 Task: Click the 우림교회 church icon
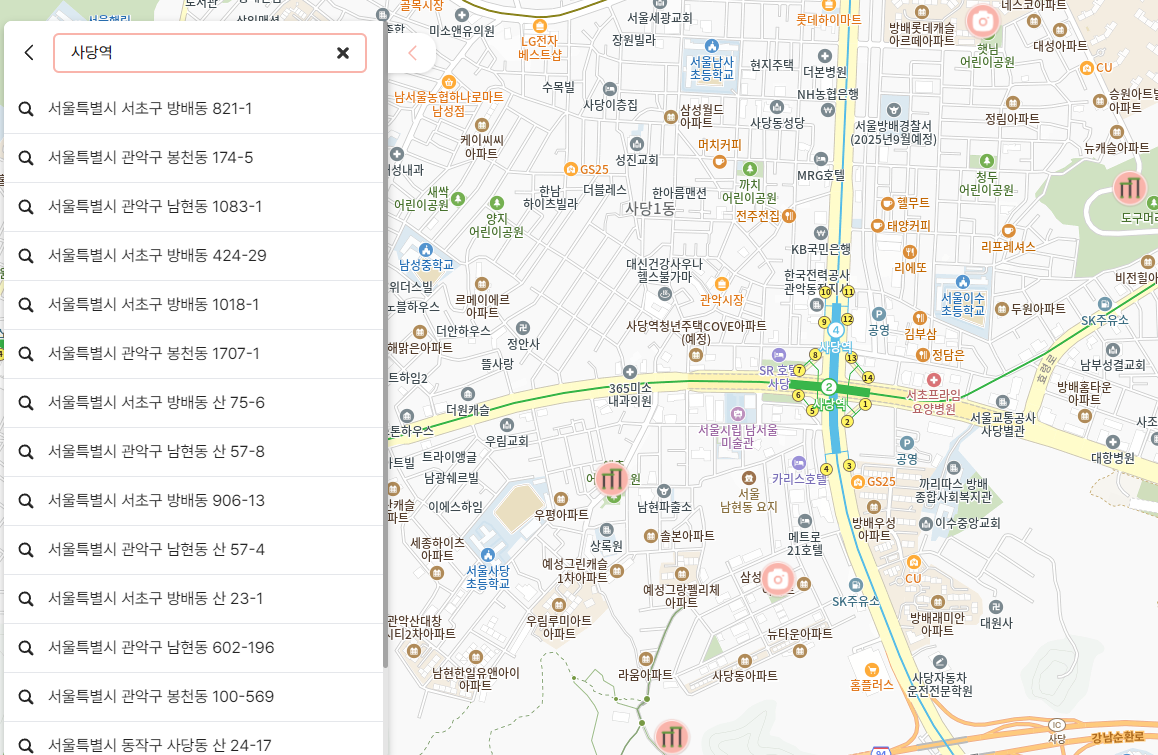[507, 425]
